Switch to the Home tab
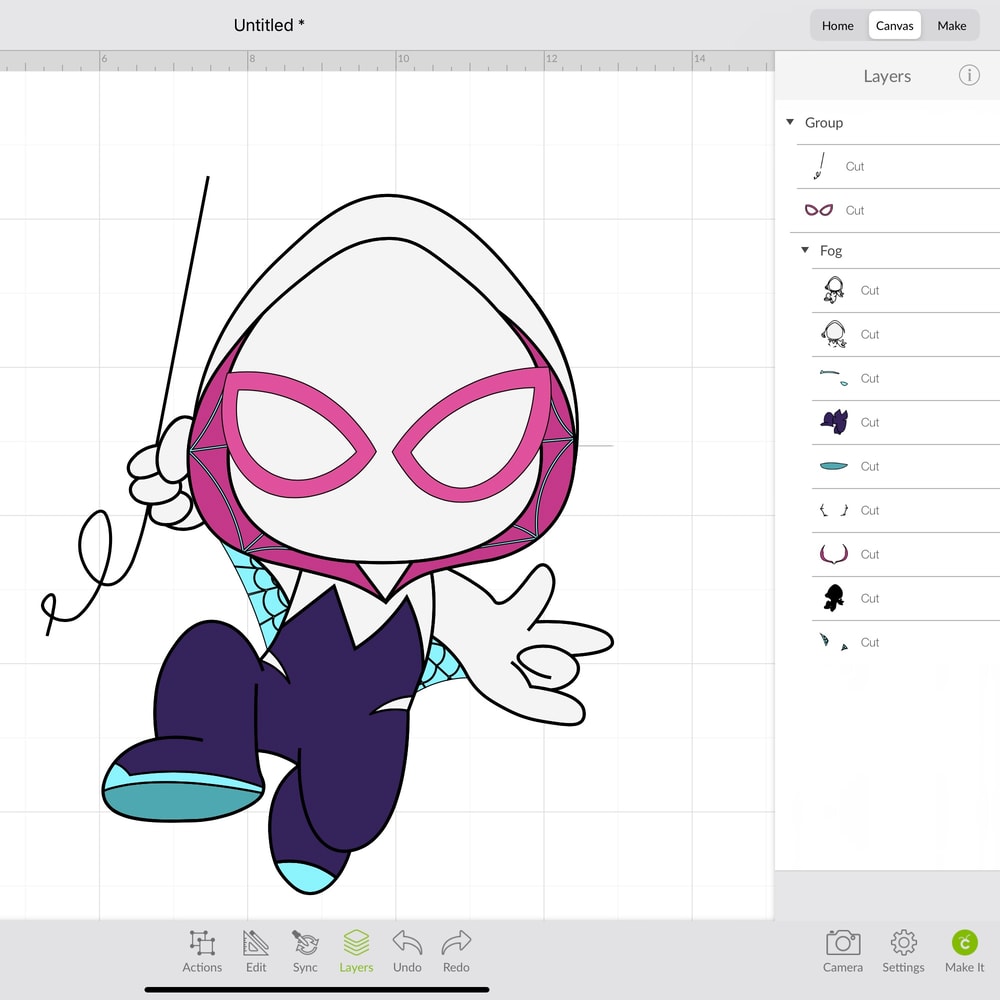1000x1000 pixels. pos(837,26)
